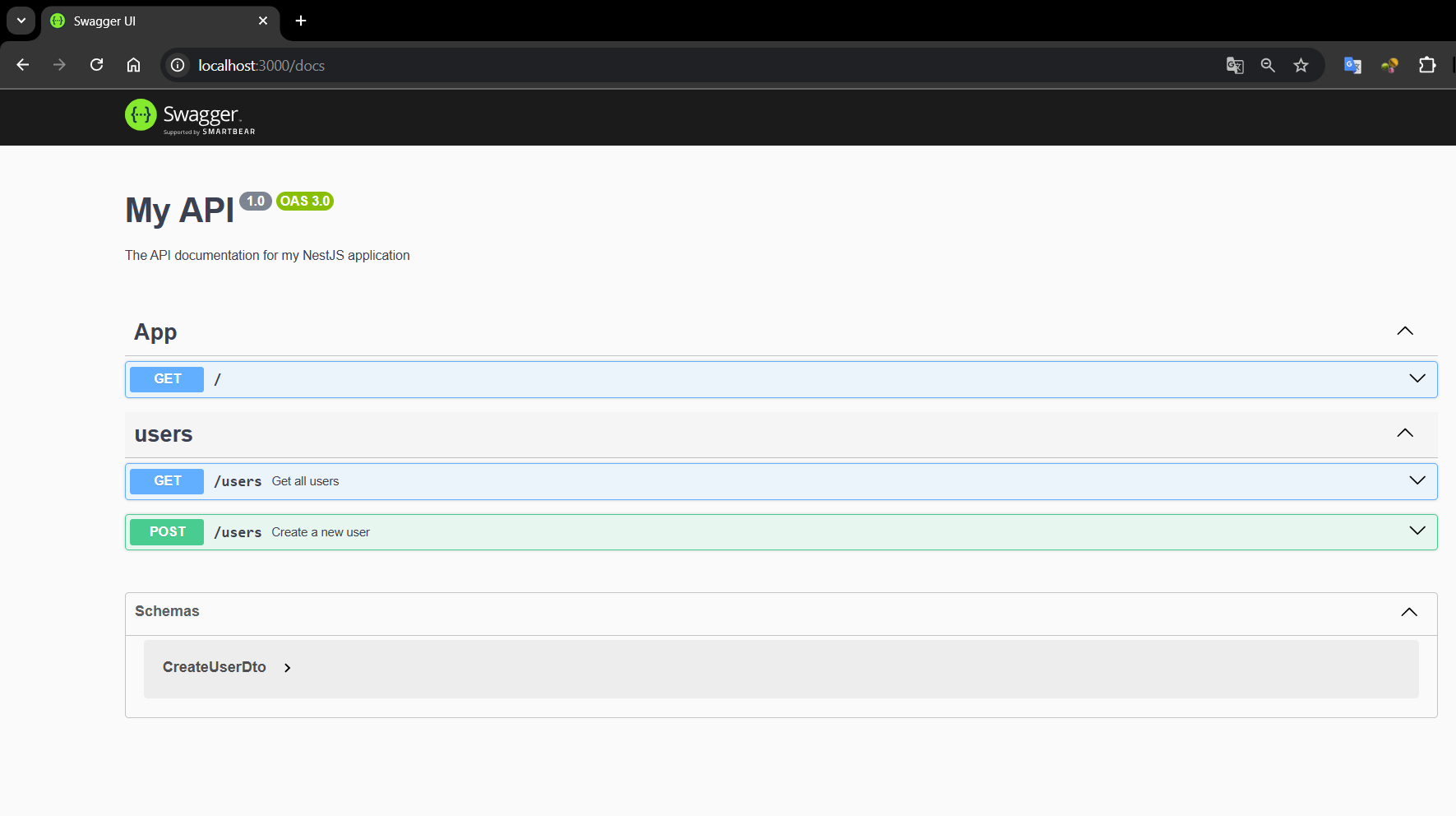Click the zoom magnifier icon in toolbar
1456x816 pixels.
click(x=1268, y=65)
